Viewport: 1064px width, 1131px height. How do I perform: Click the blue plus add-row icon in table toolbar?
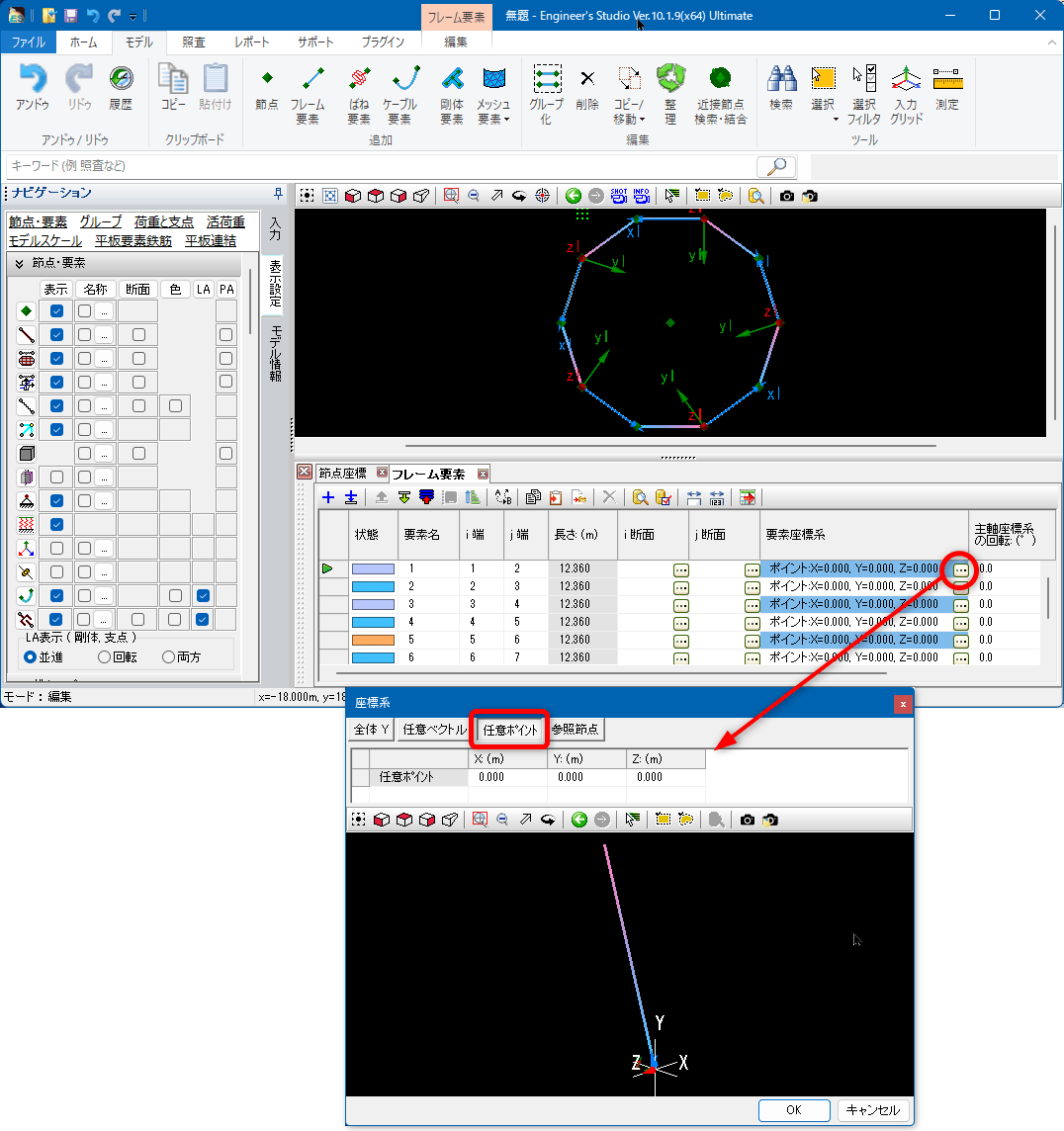[328, 497]
